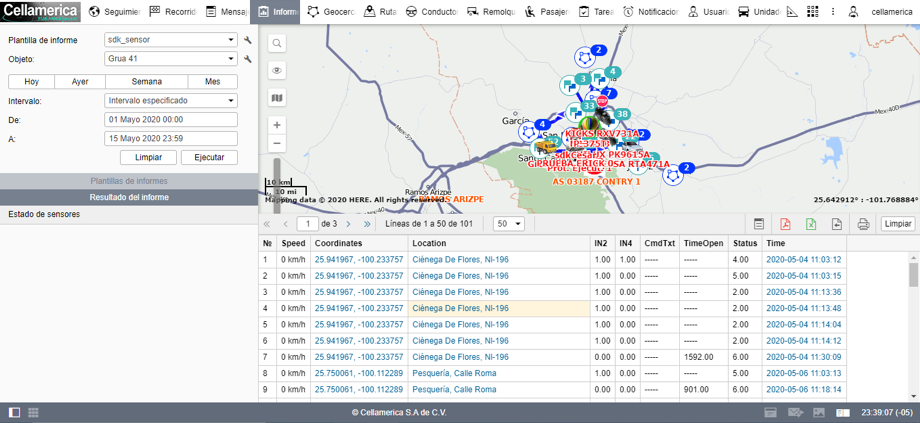Open the Plantilla de informe dropdown
Screen dimensions: 920x423
pos(170,40)
